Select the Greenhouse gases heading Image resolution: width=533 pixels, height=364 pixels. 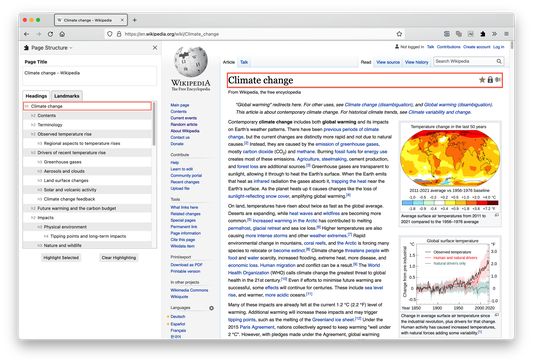[x=87, y=162]
